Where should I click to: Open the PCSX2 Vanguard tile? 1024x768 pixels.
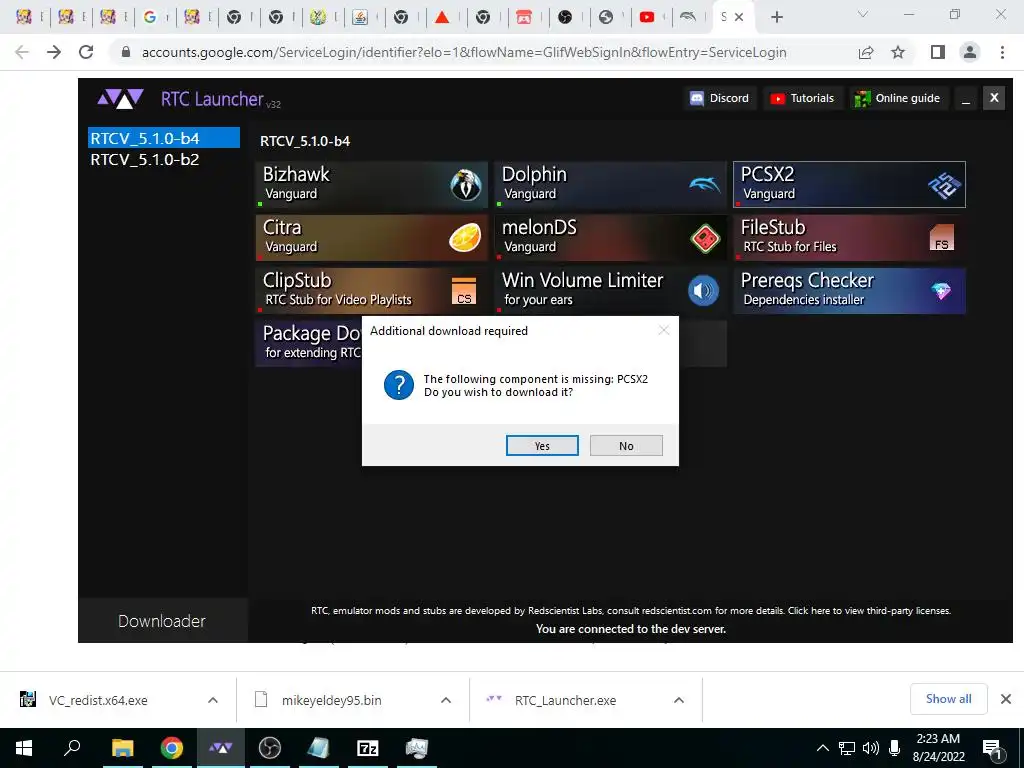tap(849, 184)
